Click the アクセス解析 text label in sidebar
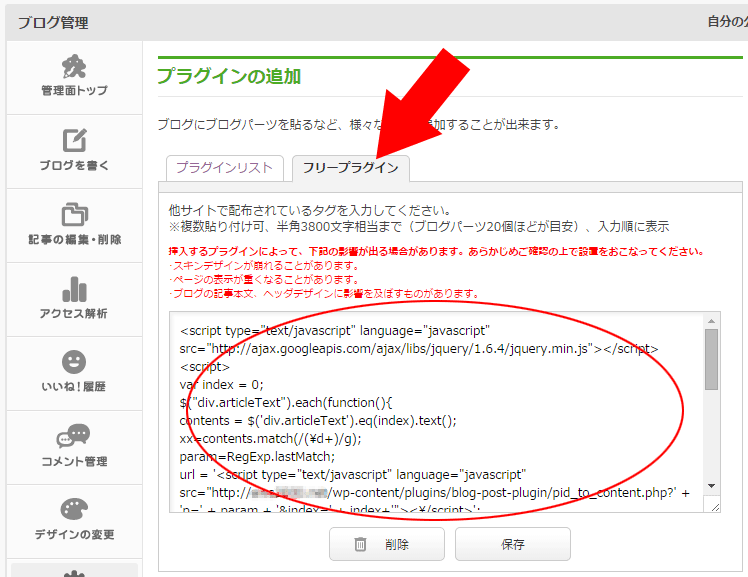This screenshot has height=577, width=748. 74,314
